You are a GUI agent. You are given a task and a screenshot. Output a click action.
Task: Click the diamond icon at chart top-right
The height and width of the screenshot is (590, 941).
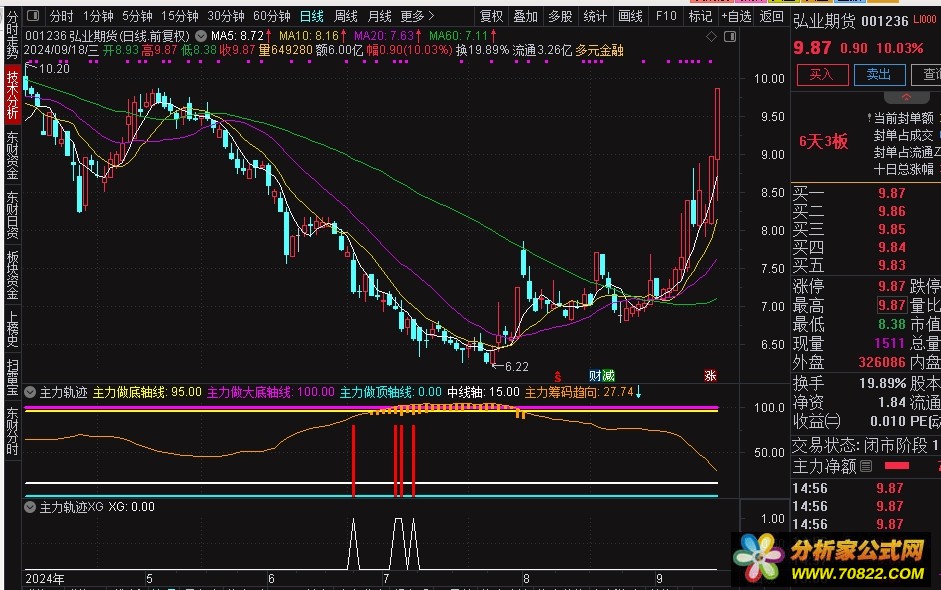click(711, 37)
